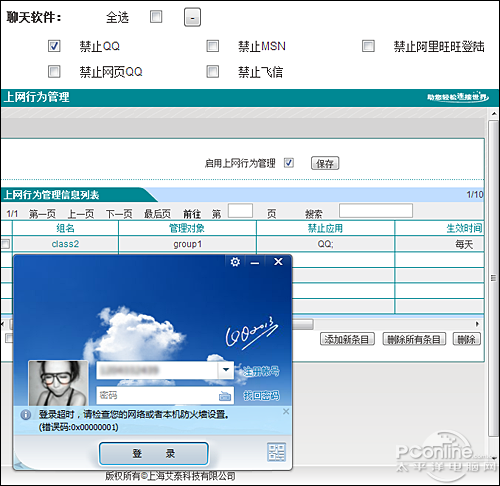Go to 第一页 in pagination
Image resolution: width=500 pixels, height=486 pixels.
click(42, 214)
